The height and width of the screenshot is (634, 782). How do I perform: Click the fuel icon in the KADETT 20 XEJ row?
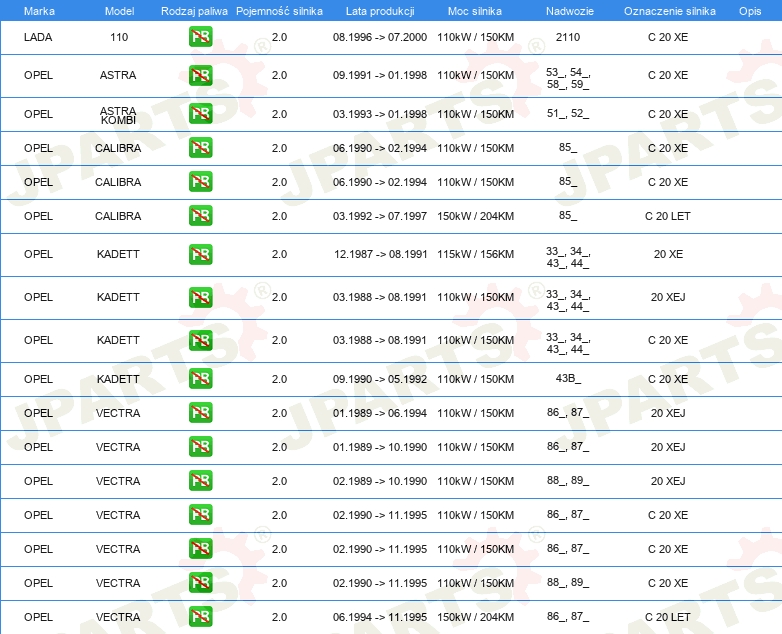tap(200, 297)
